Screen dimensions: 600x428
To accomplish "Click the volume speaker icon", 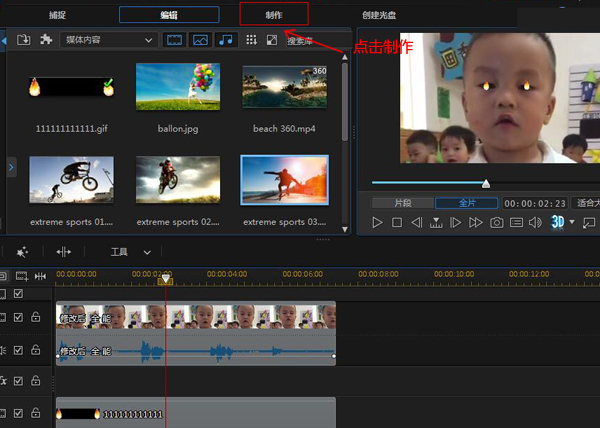I will click(535, 223).
